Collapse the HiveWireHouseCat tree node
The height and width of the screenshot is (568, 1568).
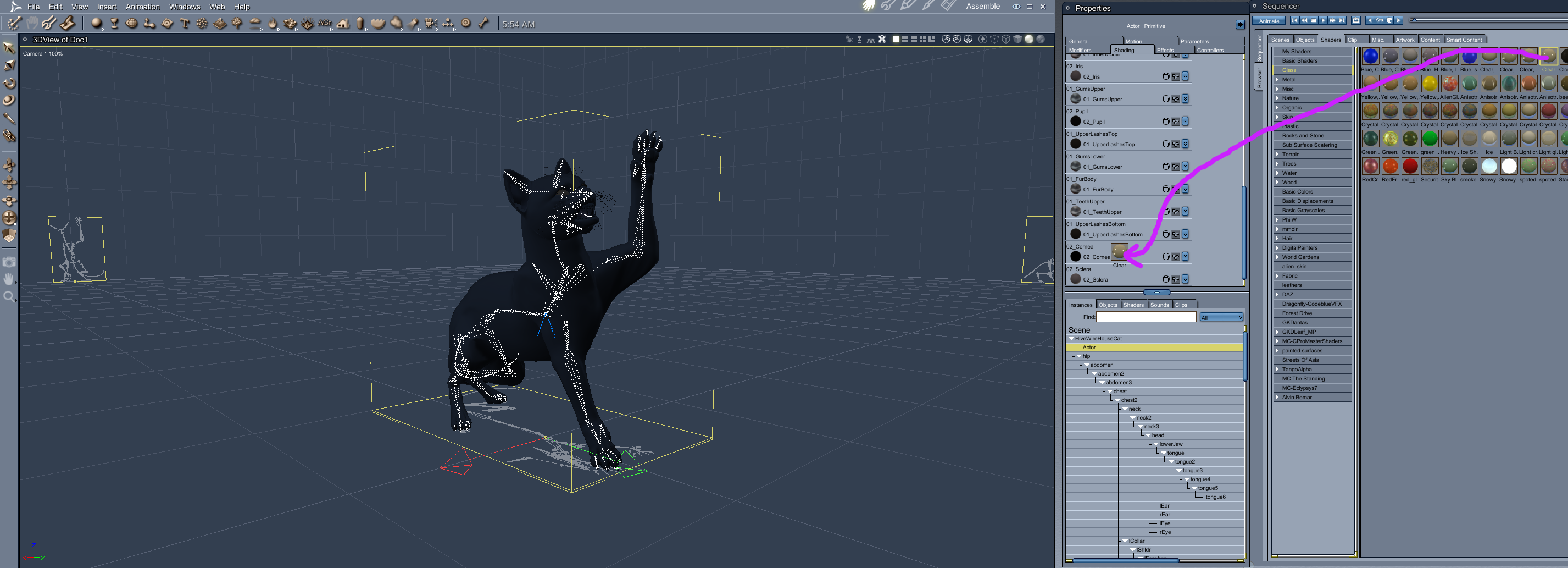coord(1071,339)
